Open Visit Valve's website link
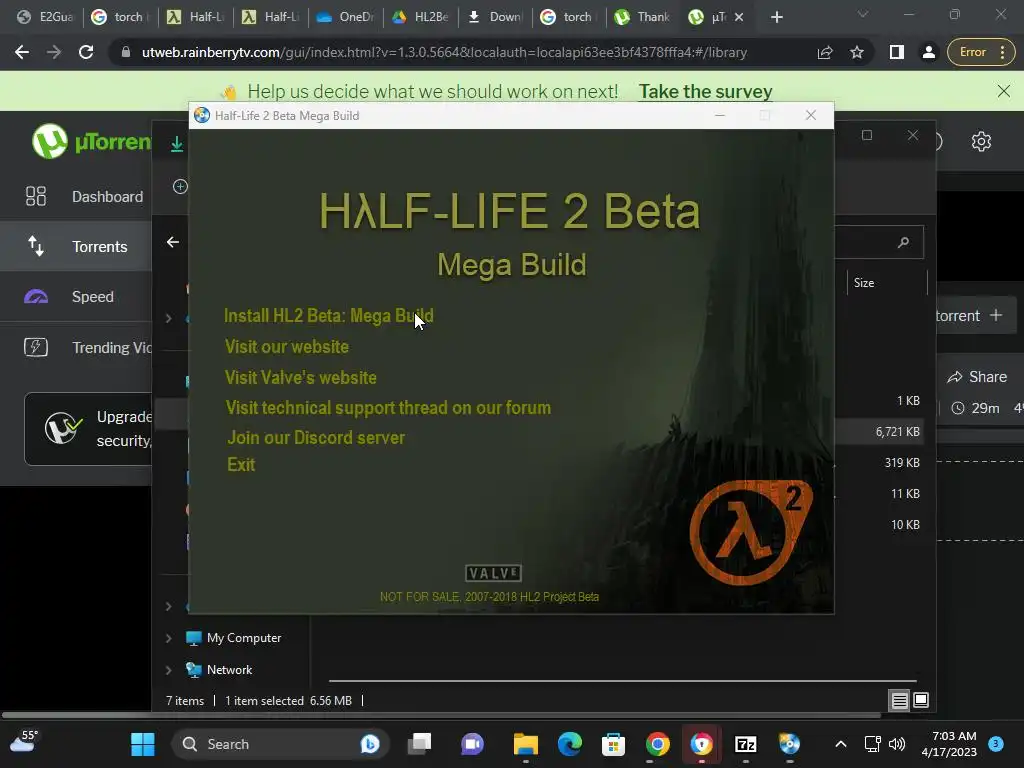Viewport: 1024px width, 768px height. (300, 377)
